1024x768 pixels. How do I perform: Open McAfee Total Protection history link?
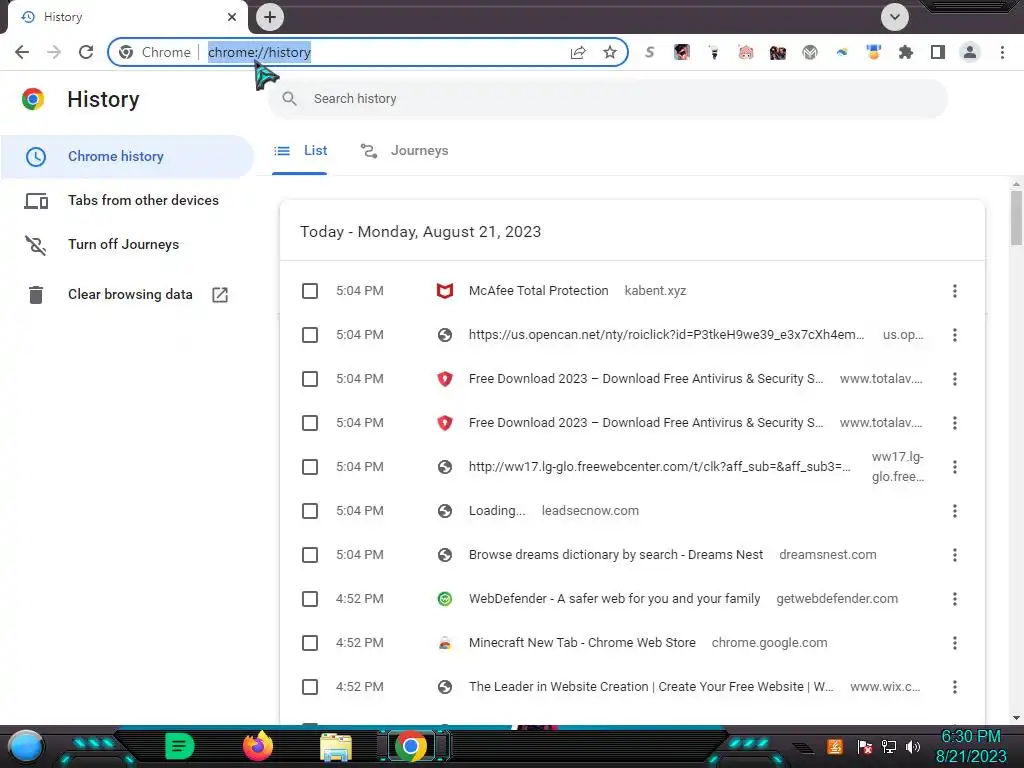538,291
